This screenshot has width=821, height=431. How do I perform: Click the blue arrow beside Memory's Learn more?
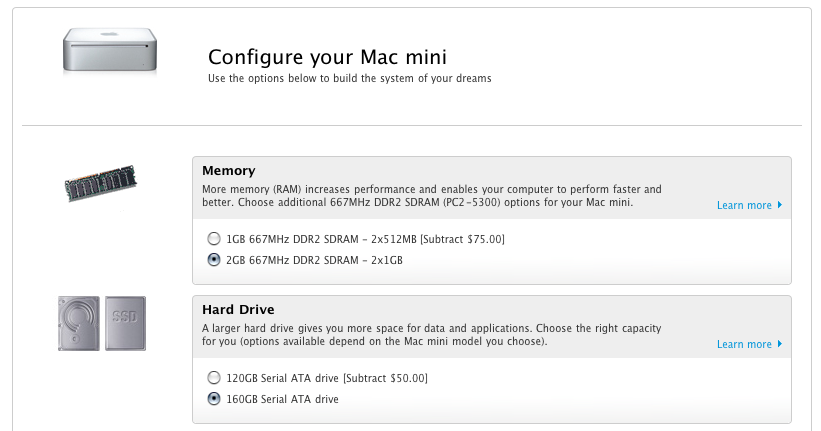780,205
